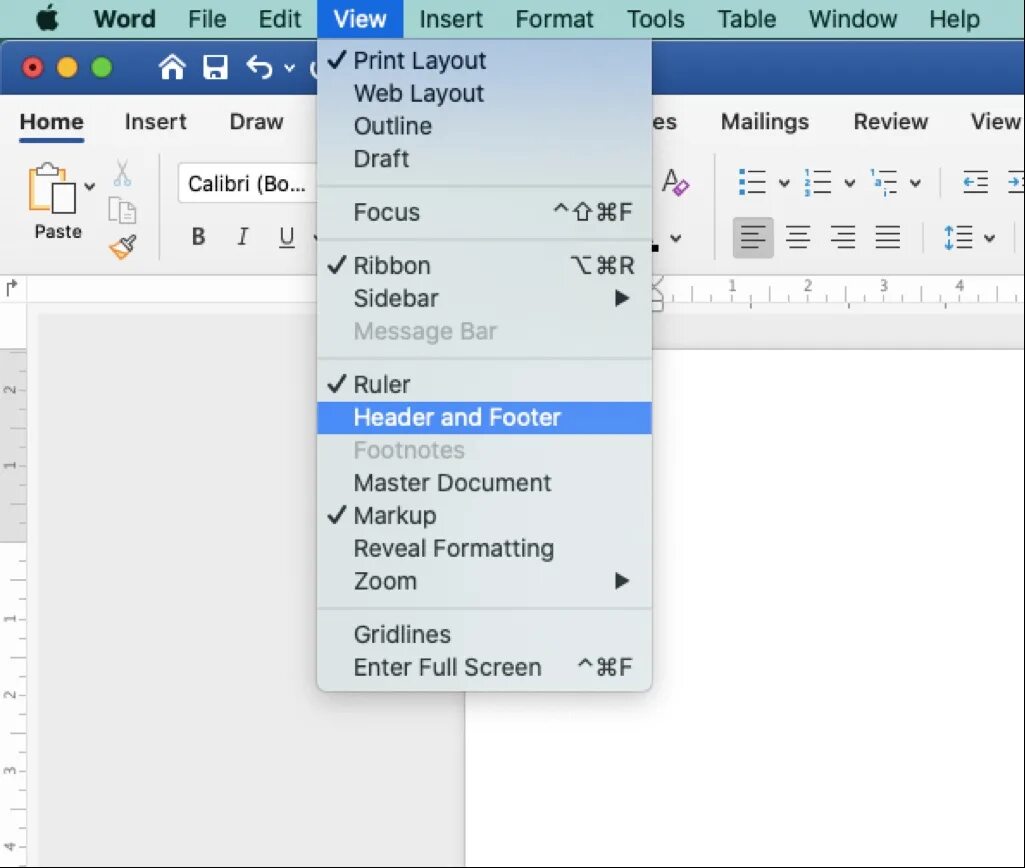
Task: Toggle Bold formatting
Action: click(x=199, y=236)
